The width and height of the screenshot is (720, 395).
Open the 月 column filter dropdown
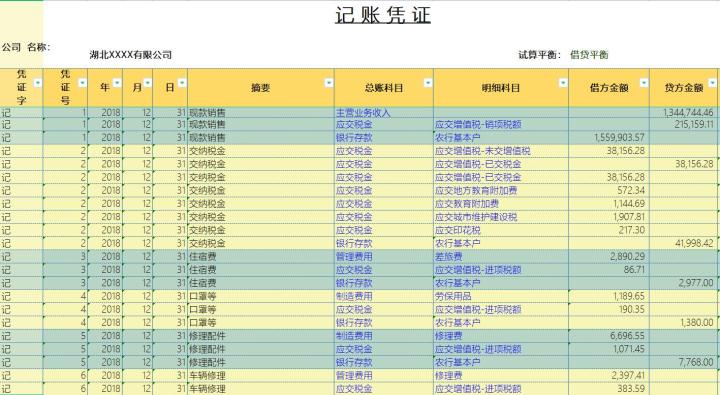click(x=147, y=83)
